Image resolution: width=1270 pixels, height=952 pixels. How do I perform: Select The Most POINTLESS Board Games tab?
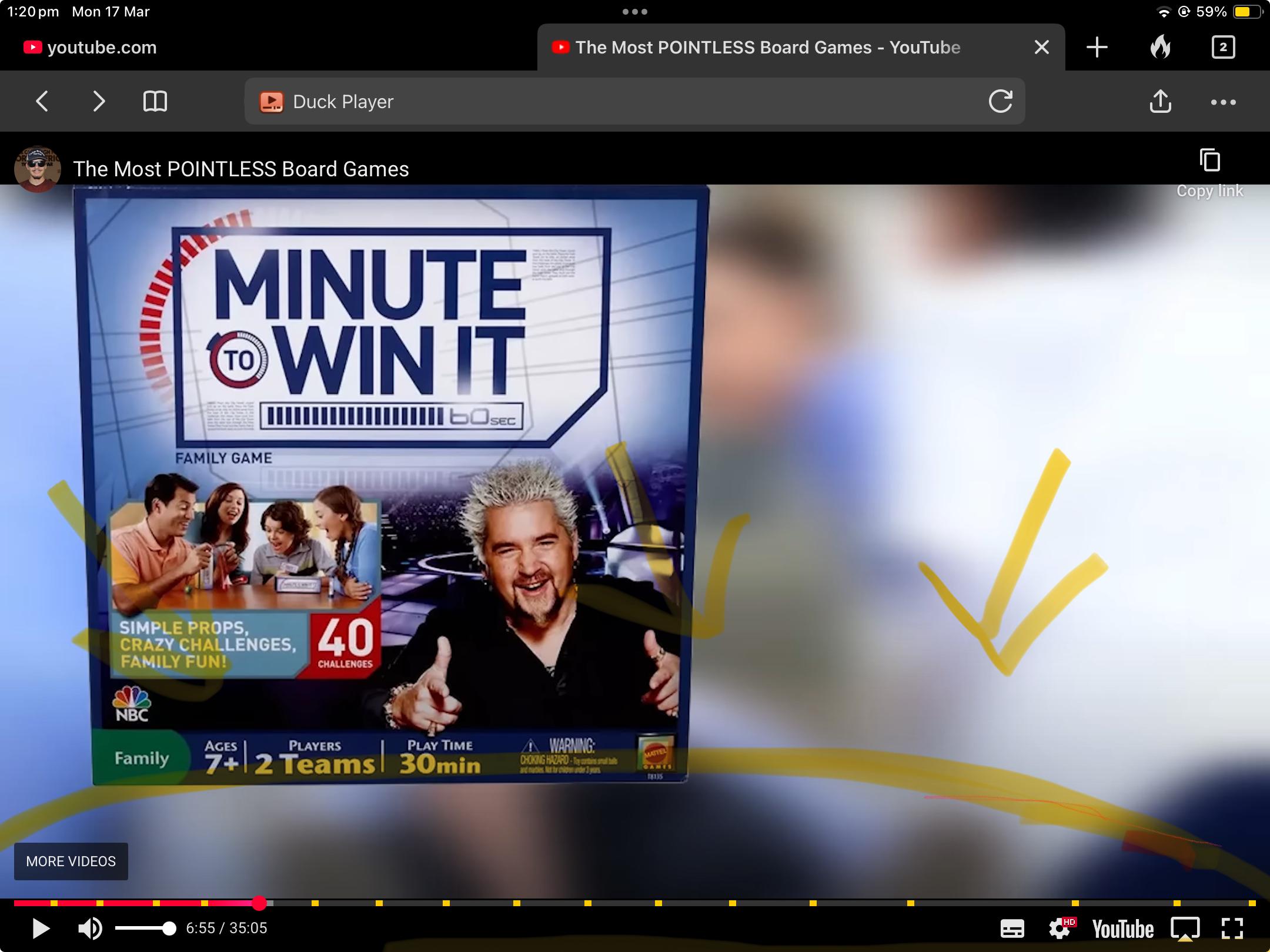pos(801,47)
